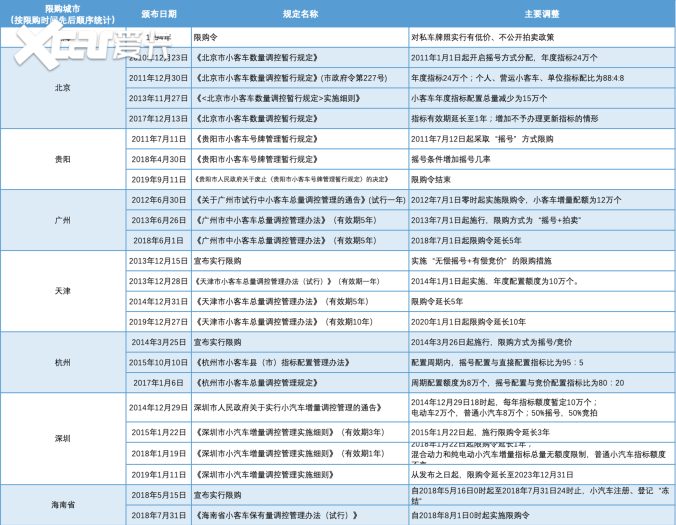Select the 贵阳 city cell
The image size is (676, 525).
click(x=62, y=159)
